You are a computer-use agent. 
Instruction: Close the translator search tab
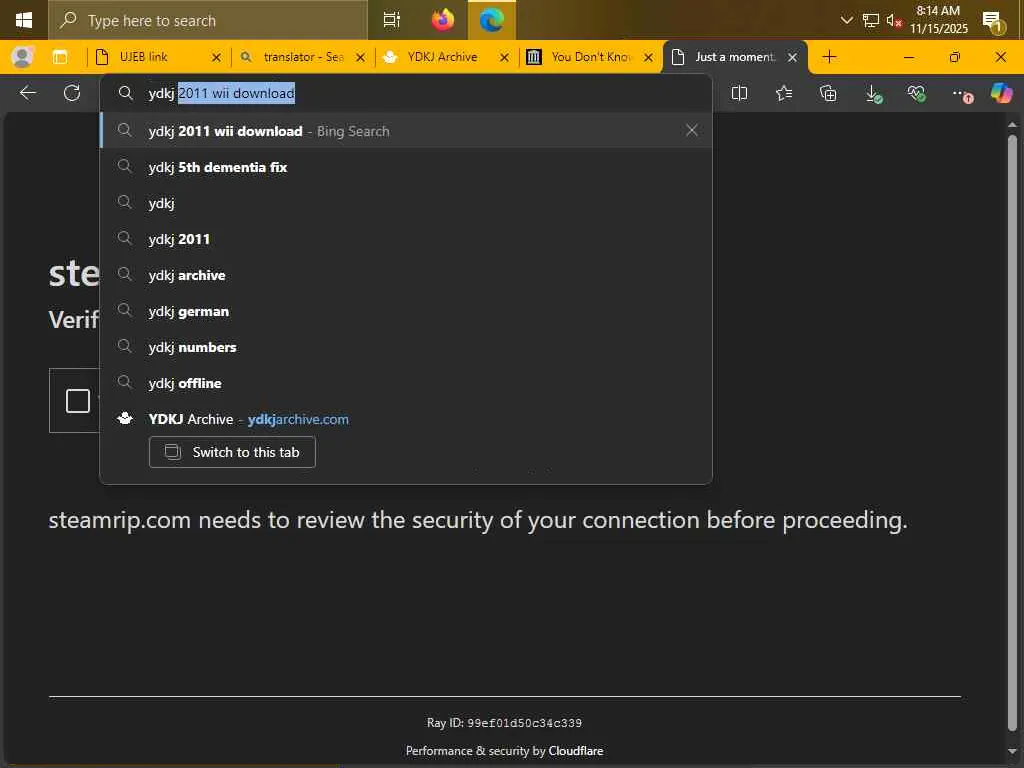coord(360,57)
